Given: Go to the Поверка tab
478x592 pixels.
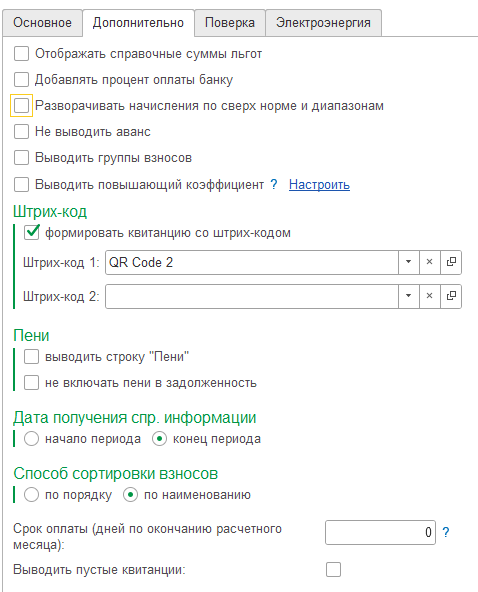Looking at the screenshot, I should (x=230, y=23).
